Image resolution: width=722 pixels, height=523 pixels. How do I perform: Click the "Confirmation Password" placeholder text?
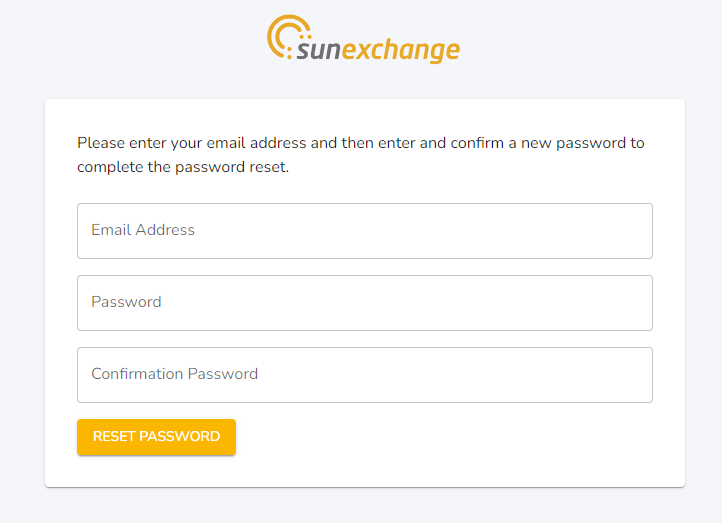175,374
